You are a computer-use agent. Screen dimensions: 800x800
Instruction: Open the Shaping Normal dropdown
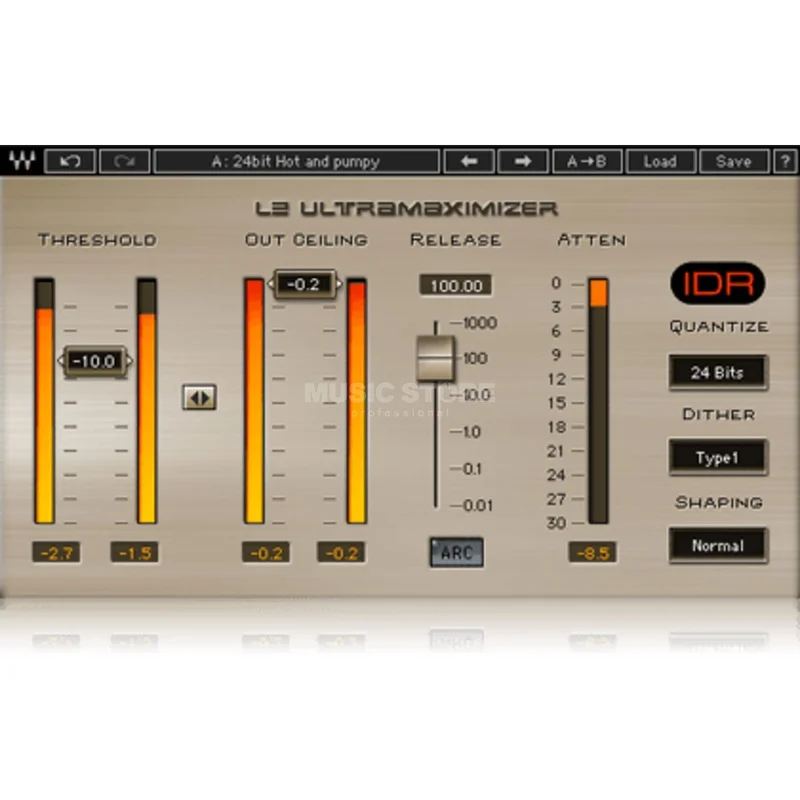coord(718,545)
